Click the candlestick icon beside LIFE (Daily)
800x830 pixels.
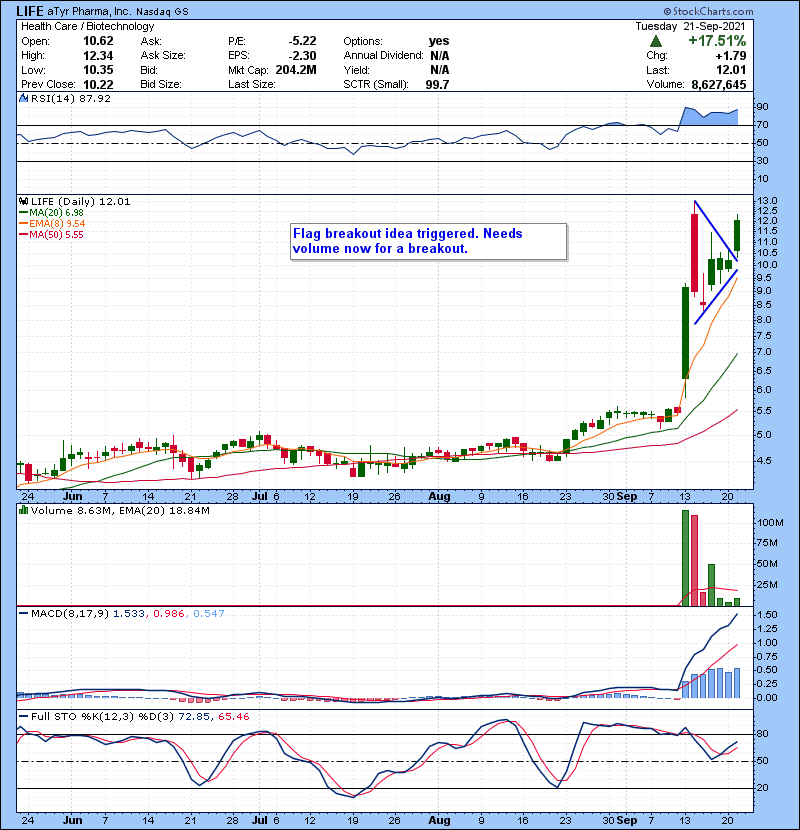(x=24, y=201)
